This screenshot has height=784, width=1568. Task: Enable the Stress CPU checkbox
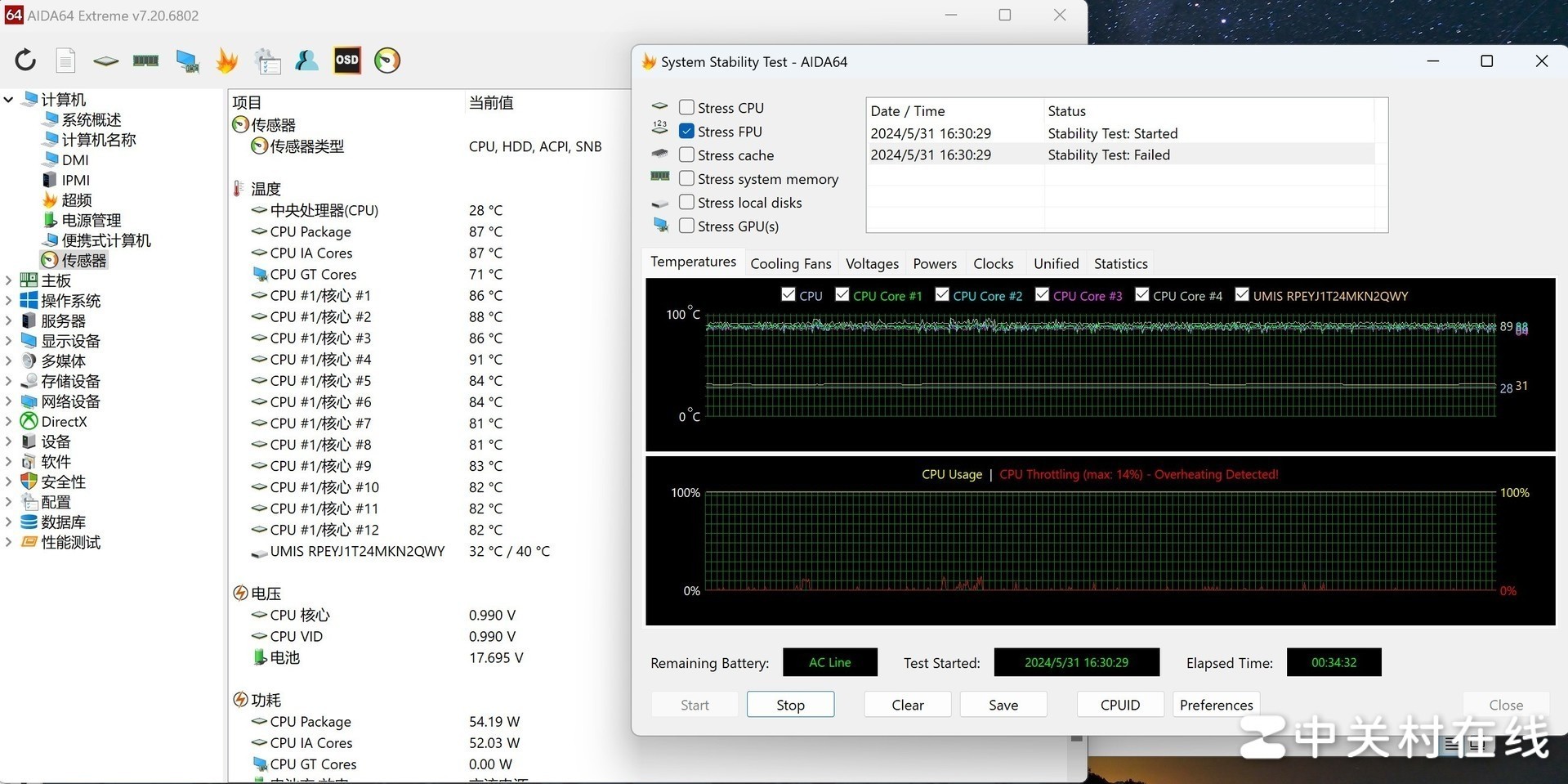[x=686, y=107]
